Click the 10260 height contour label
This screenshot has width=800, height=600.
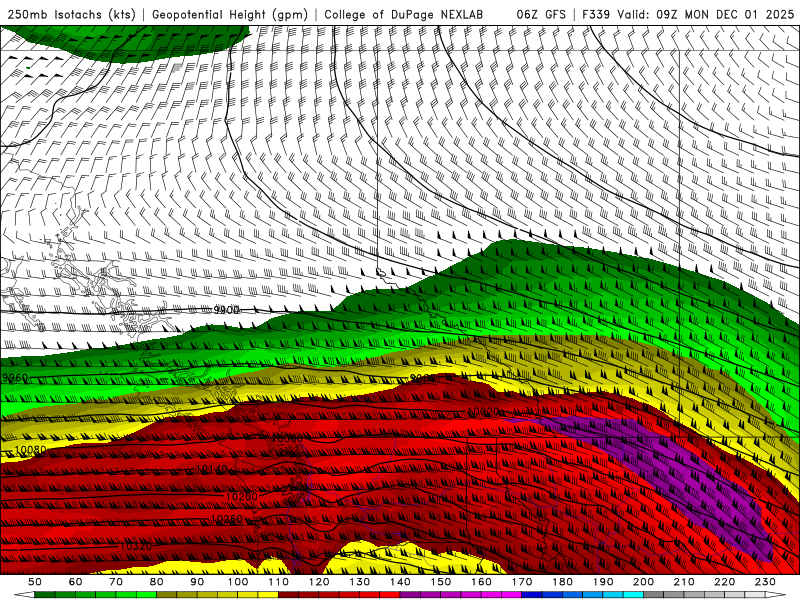click(x=227, y=519)
